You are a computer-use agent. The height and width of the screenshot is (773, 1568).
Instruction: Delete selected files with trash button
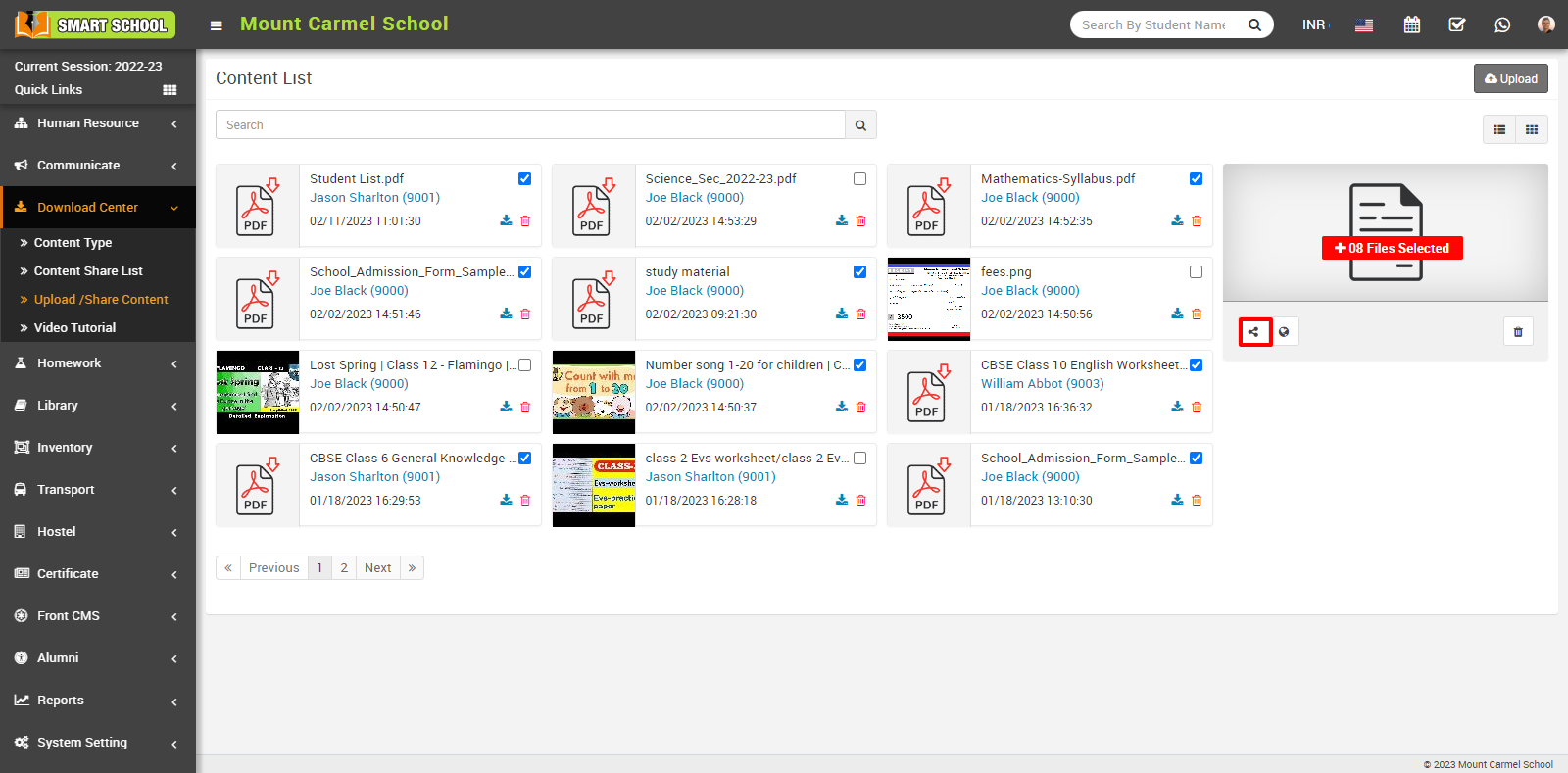(x=1518, y=332)
